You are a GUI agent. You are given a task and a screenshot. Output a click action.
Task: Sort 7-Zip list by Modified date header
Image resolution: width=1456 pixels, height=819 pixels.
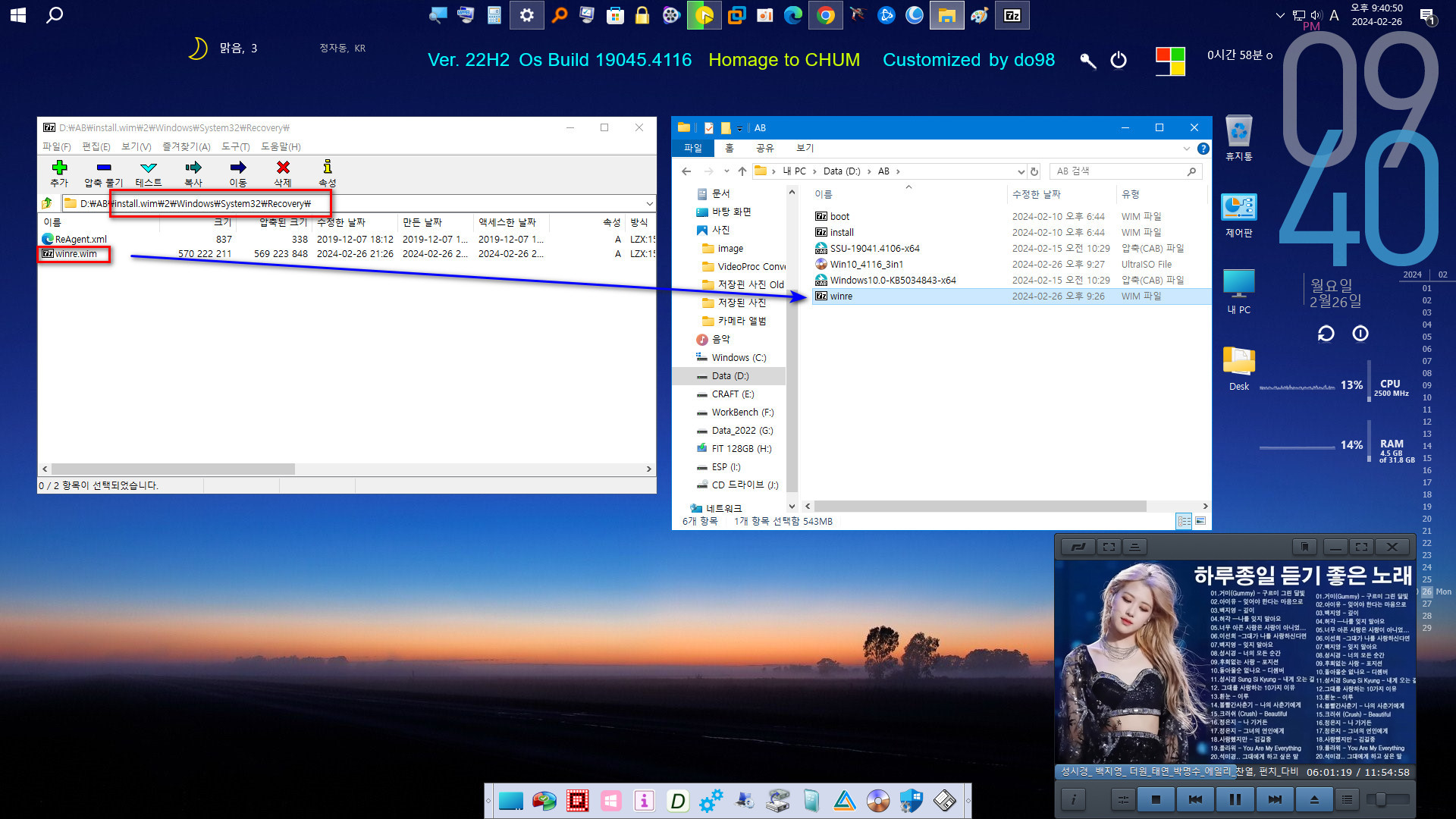[x=353, y=222]
